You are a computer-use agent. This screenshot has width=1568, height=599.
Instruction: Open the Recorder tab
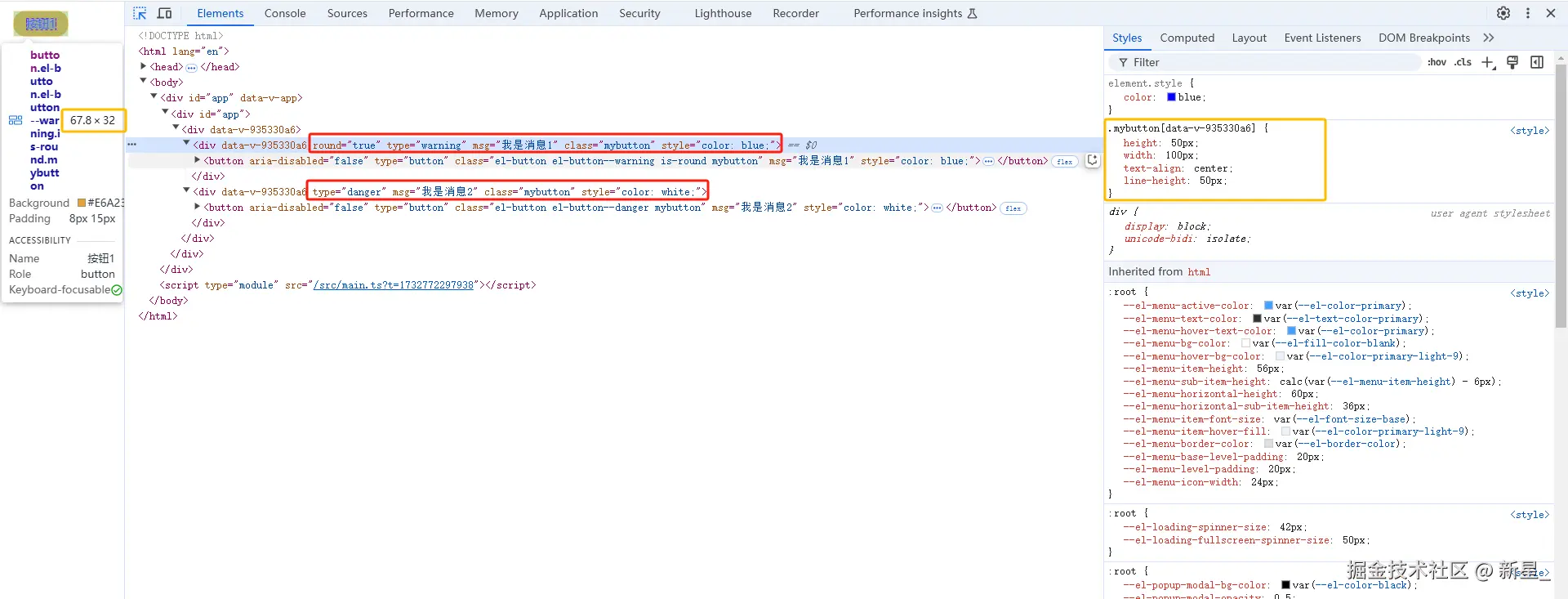(x=795, y=13)
